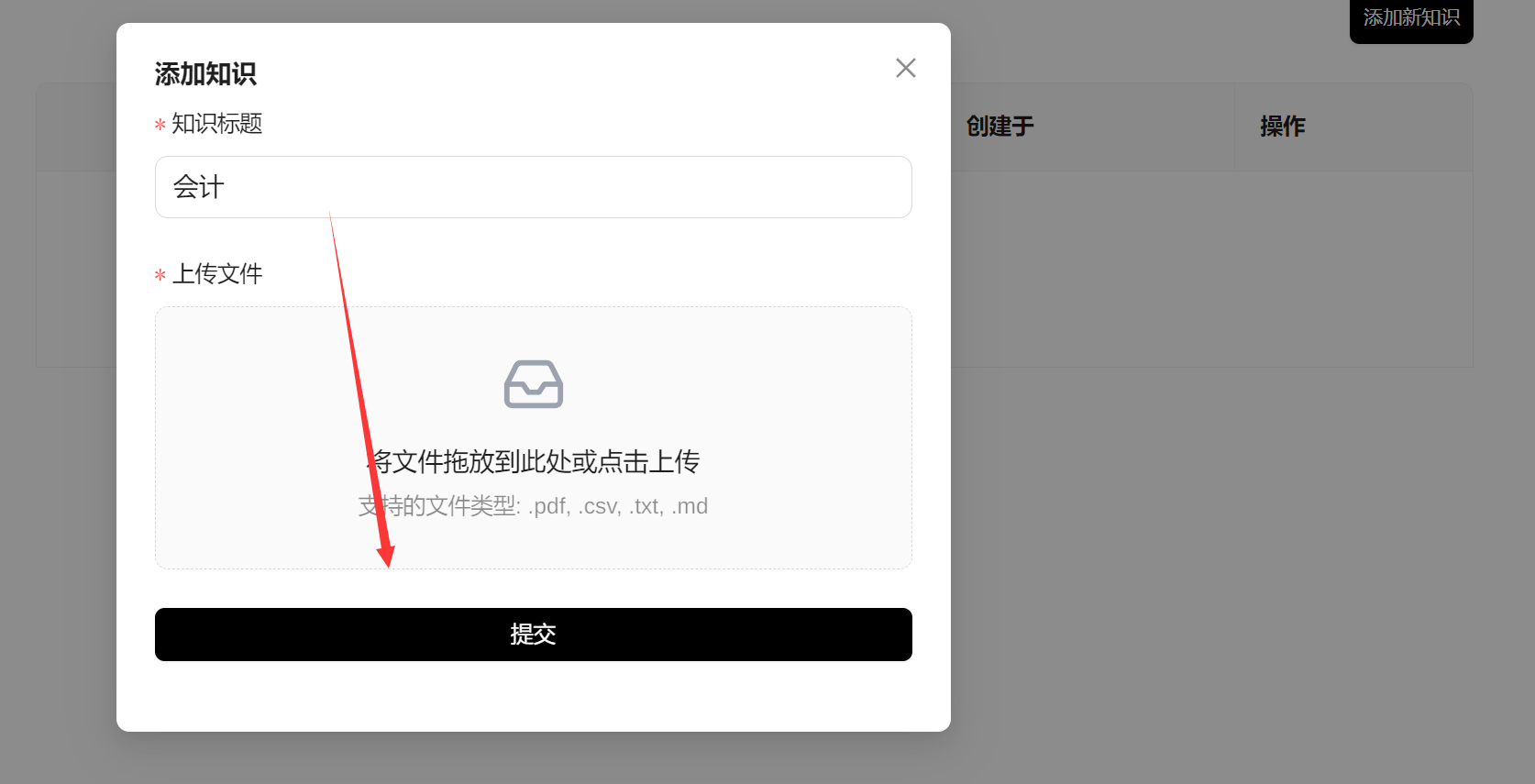Click the red asterisk beside 上传文件
This screenshot has height=784, width=1535.
(160, 275)
